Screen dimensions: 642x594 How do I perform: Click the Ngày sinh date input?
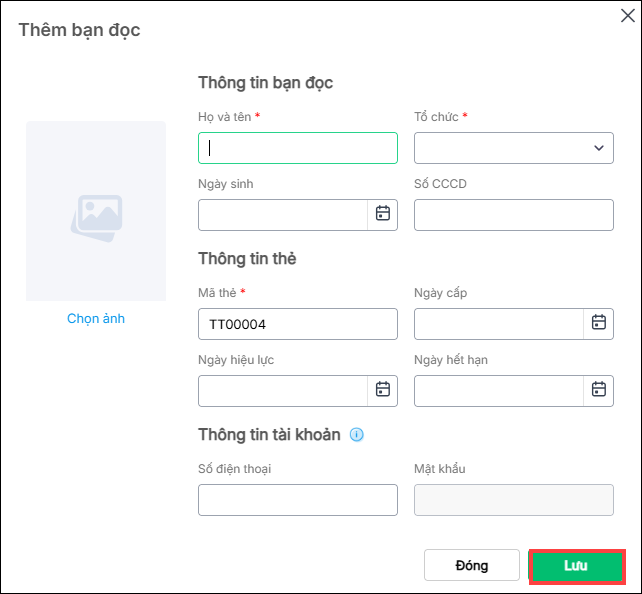point(283,214)
